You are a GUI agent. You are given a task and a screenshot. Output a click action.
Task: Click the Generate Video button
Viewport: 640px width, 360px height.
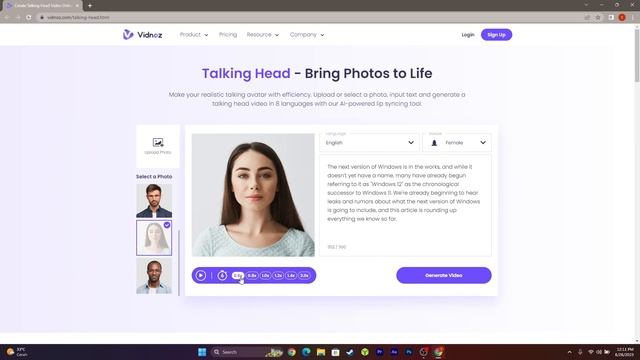[x=444, y=276]
